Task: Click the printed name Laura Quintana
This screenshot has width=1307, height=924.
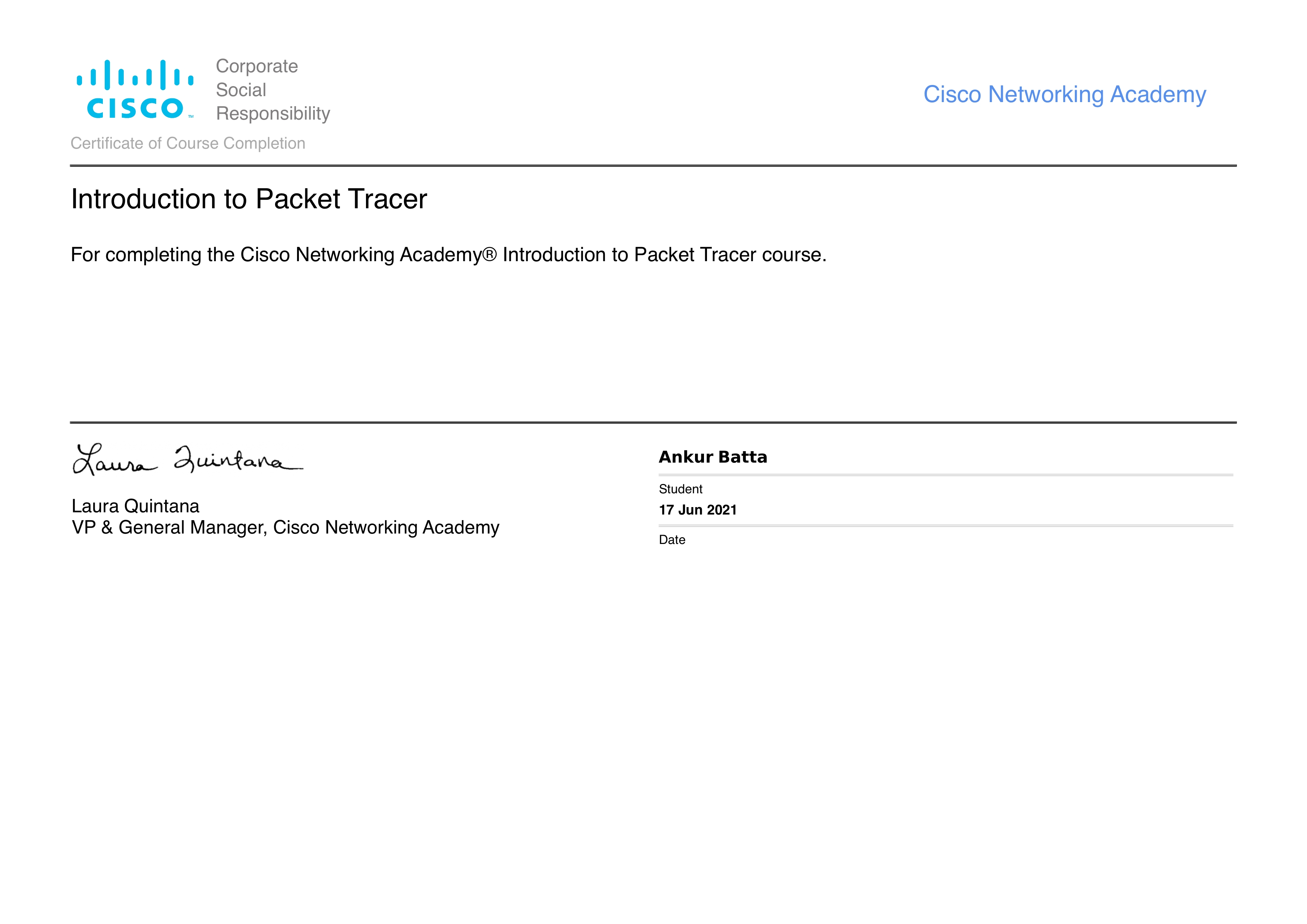Action: tap(136, 506)
